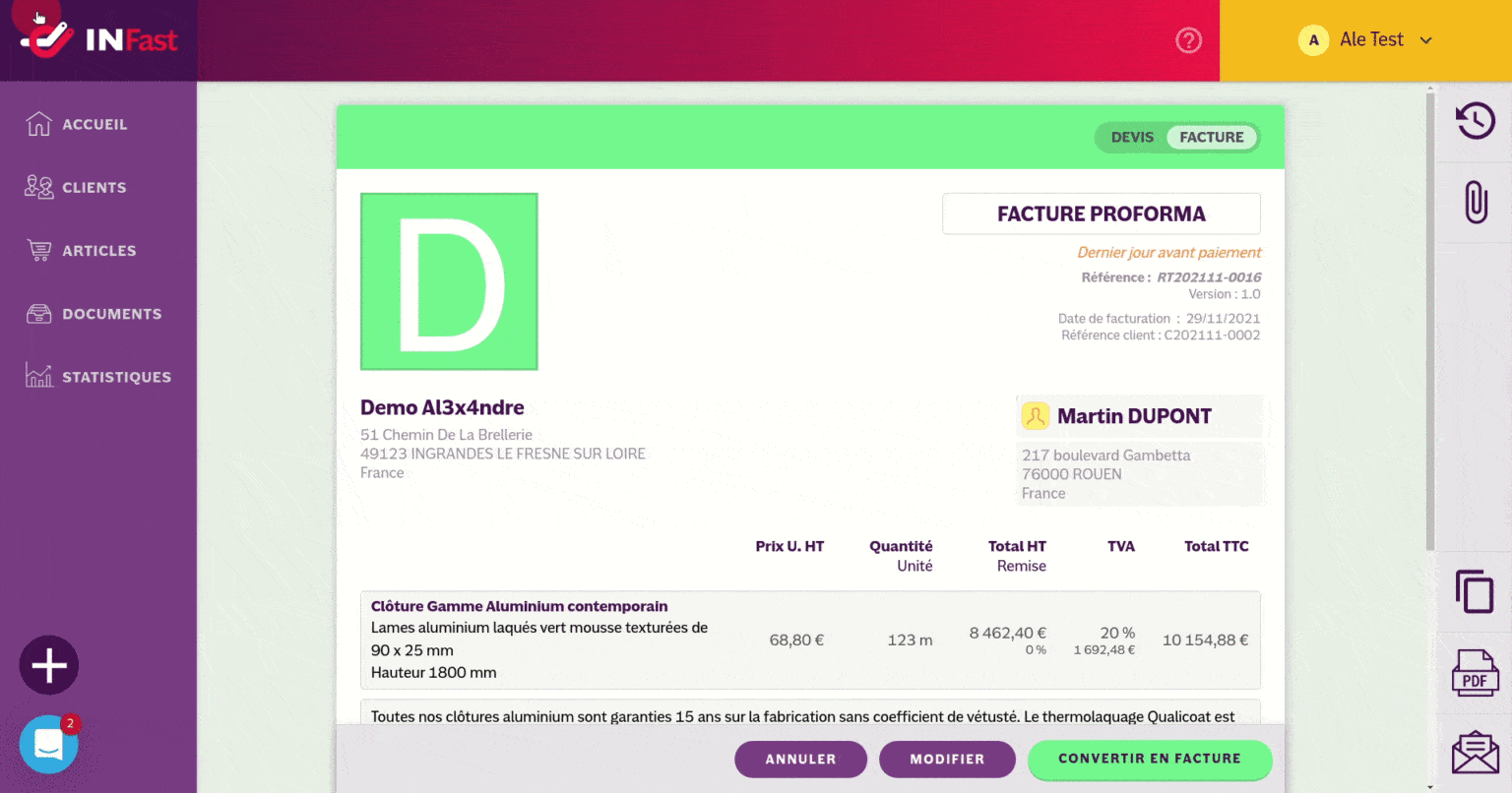The height and width of the screenshot is (793, 1512).
Task: Click the paperclip attachments icon
Action: coord(1475,202)
